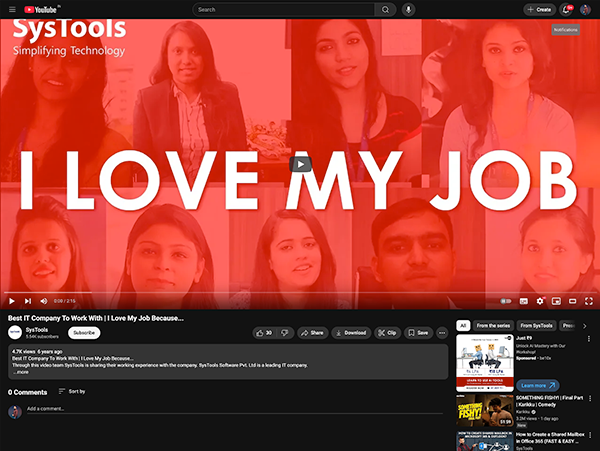
Task: Select From the series chip
Action: coord(493,326)
